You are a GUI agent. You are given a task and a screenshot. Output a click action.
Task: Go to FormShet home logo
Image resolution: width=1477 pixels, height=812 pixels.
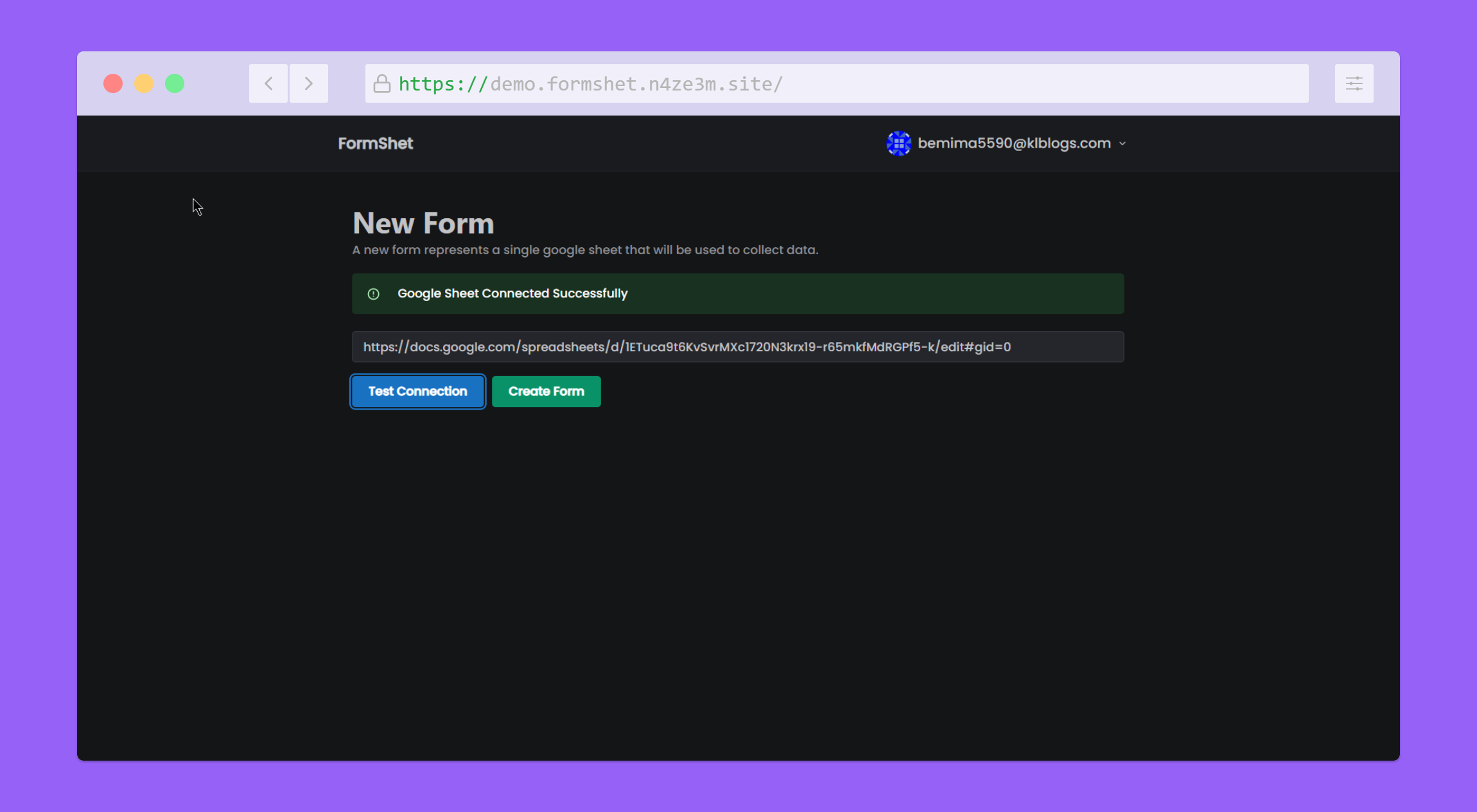pos(376,143)
